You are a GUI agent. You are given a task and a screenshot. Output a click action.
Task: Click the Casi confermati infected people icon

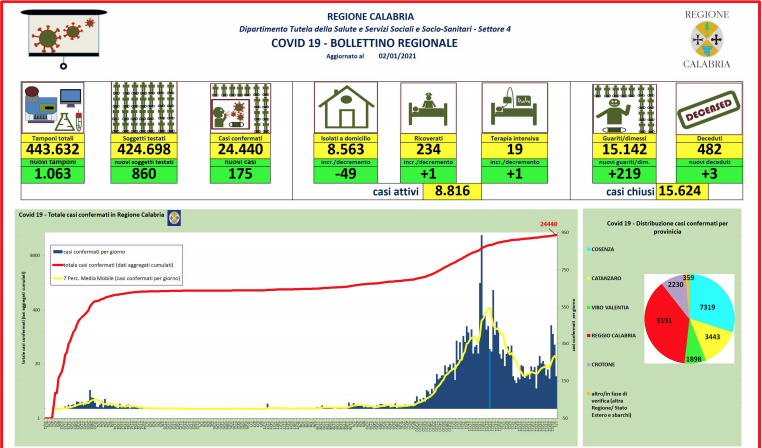click(x=236, y=107)
